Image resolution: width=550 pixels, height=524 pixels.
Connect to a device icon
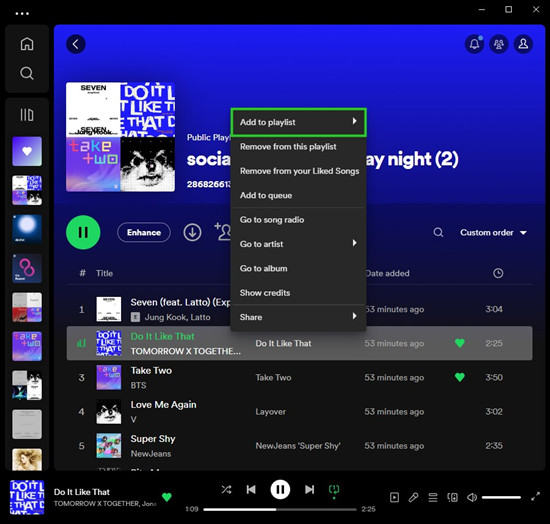point(452,497)
